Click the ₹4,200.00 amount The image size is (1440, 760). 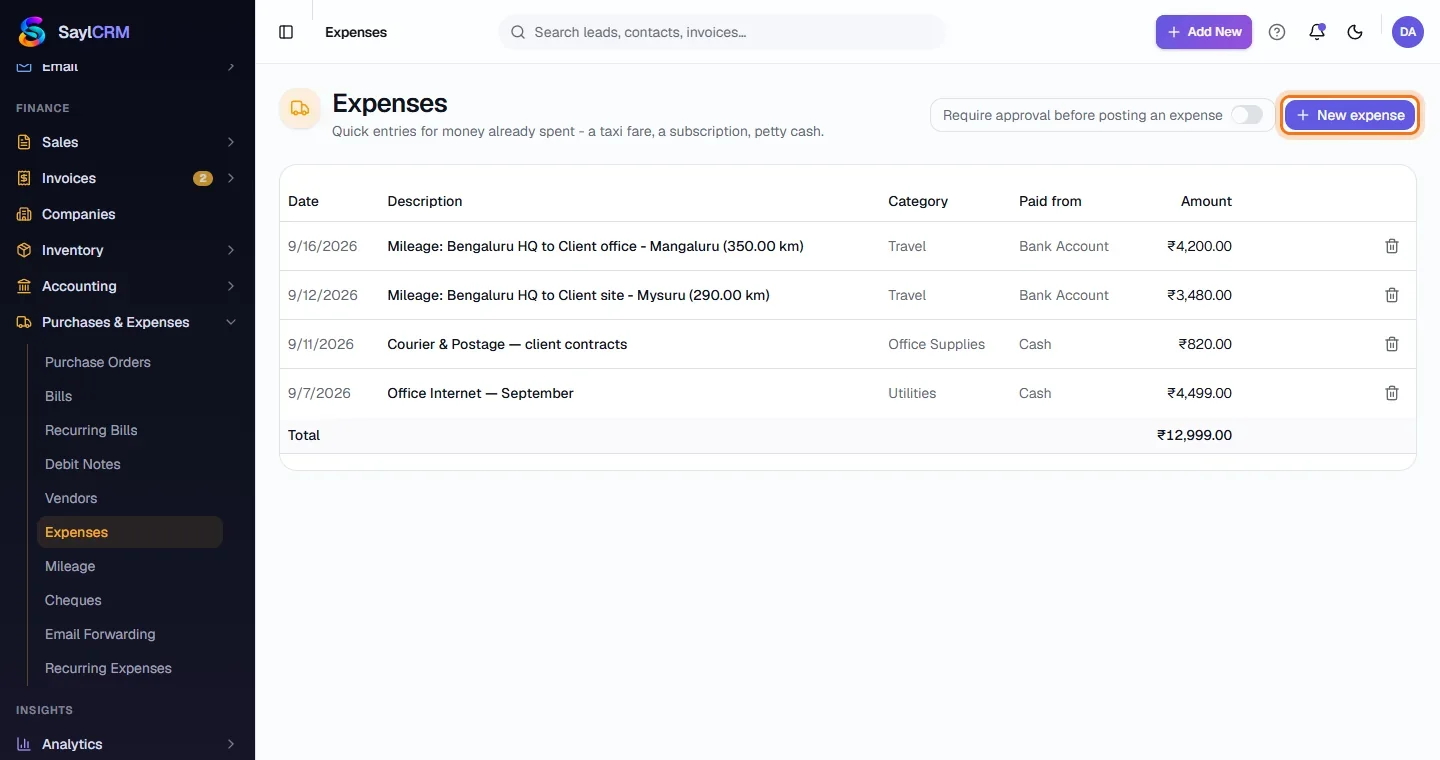[x=1199, y=246]
